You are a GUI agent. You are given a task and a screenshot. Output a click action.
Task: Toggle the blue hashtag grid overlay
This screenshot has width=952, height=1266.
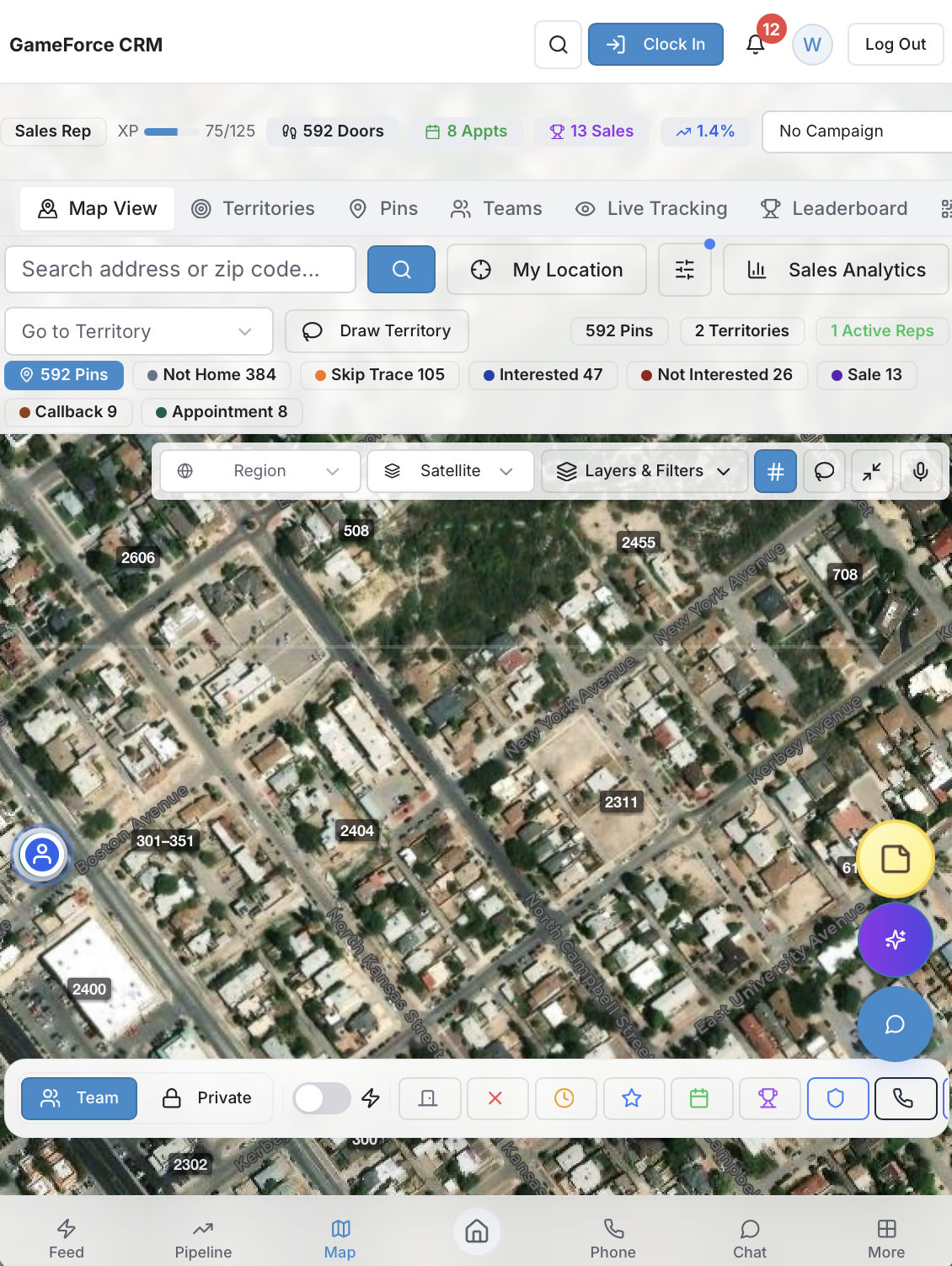click(x=775, y=471)
